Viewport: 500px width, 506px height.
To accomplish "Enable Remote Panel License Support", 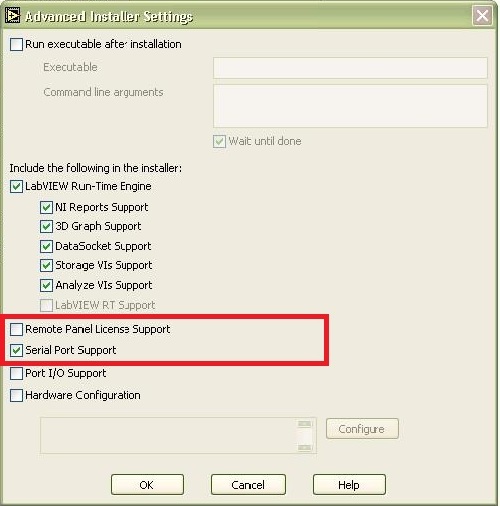I will click(16, 329).
